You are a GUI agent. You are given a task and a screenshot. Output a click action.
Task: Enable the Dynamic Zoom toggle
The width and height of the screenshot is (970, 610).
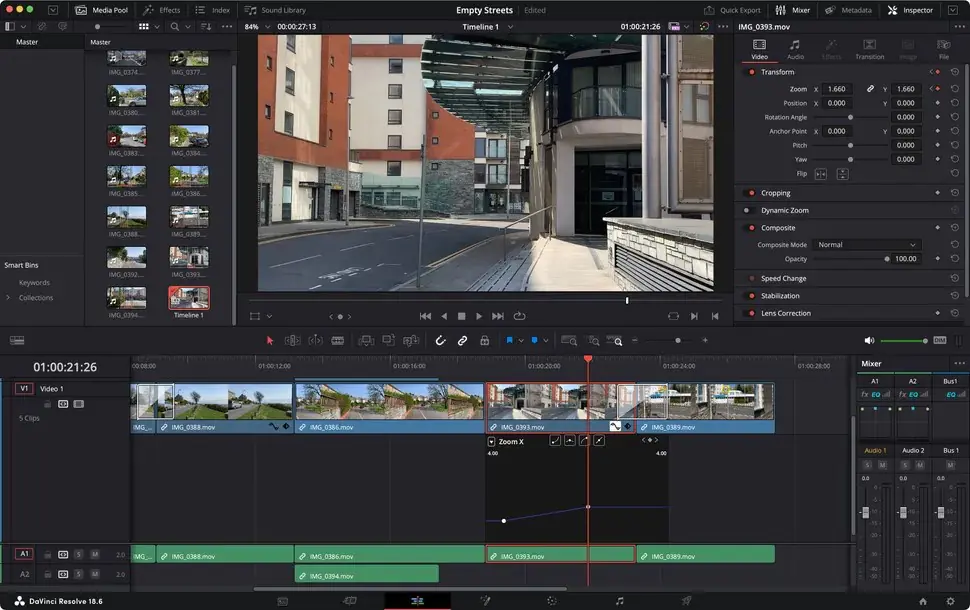tap(749, 211)
